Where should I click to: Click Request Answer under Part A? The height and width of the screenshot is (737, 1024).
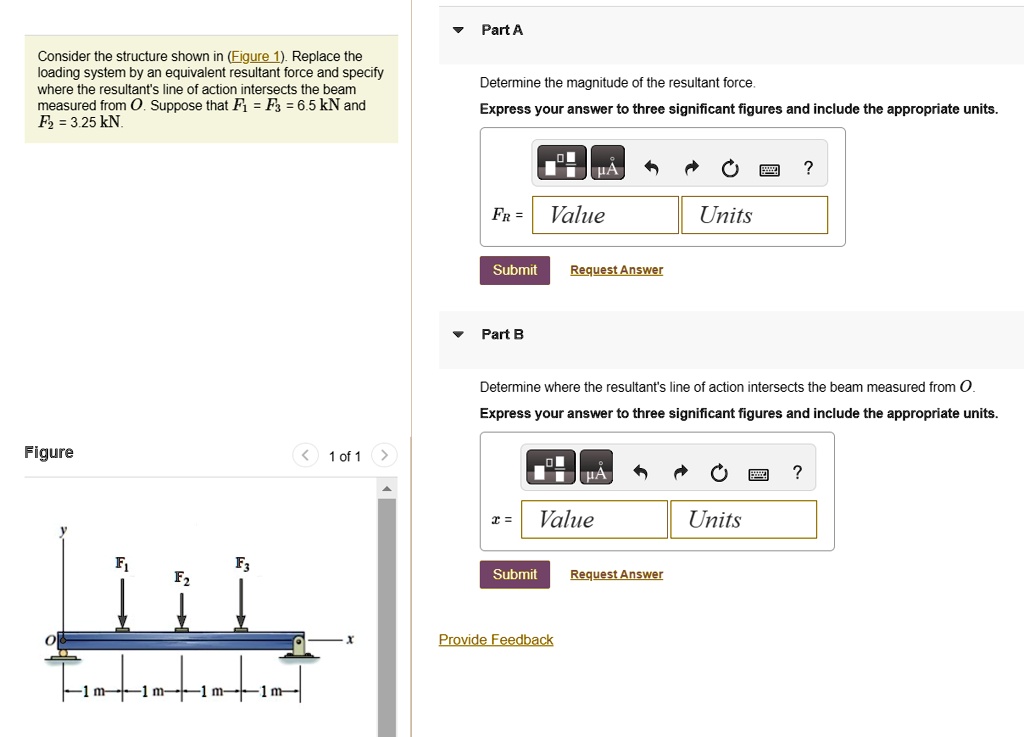tap(616, 269)
